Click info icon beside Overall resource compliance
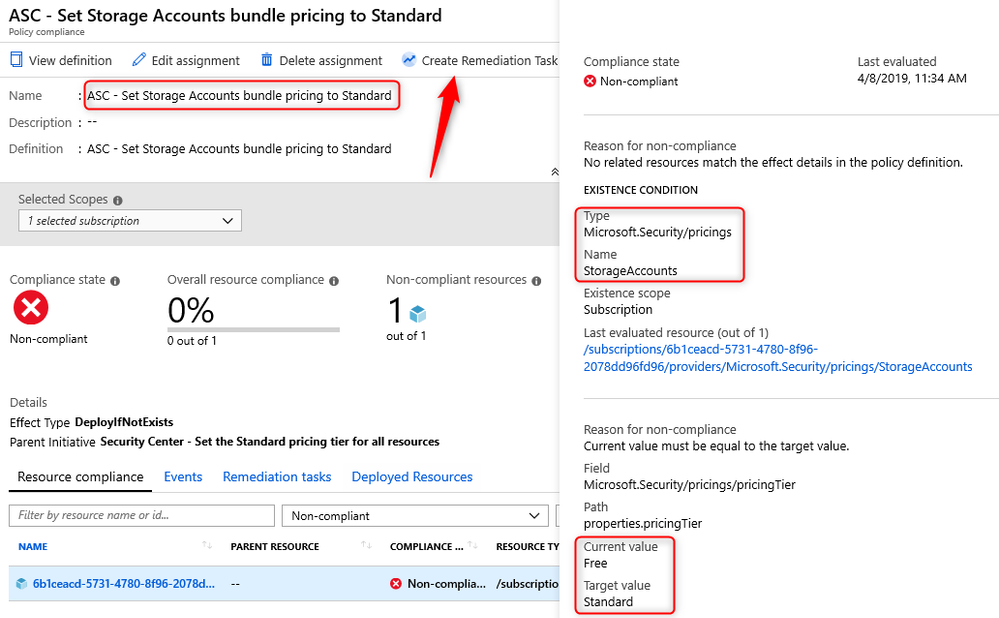The width and height of the screenshot is (999, 618). coord(334,281)
